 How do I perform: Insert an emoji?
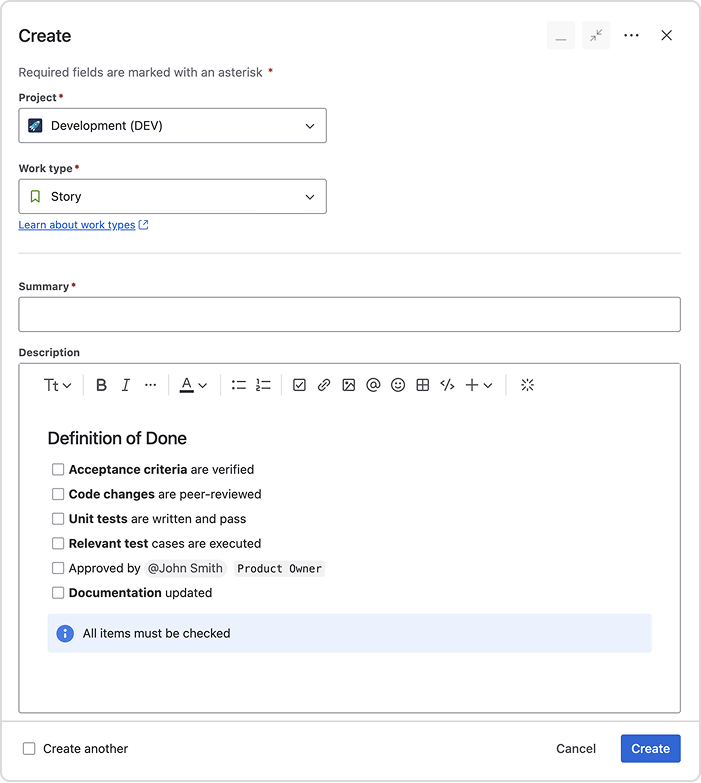pyautogui.click(x=398, y=385)
